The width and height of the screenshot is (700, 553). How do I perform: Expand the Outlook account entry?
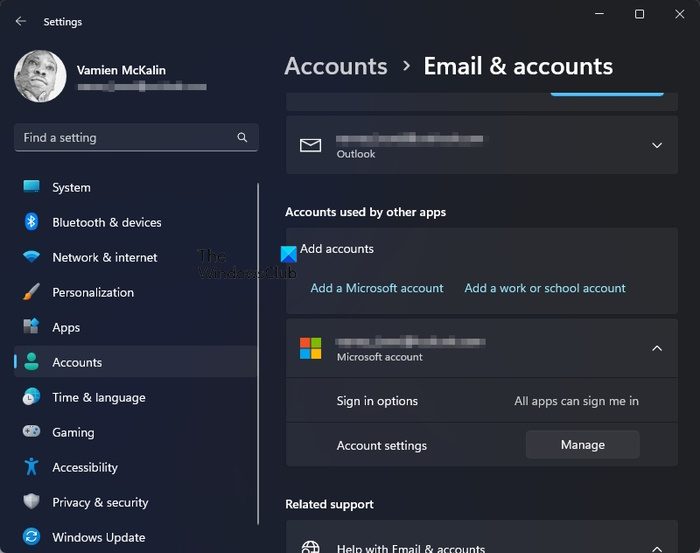pos(657,145)
